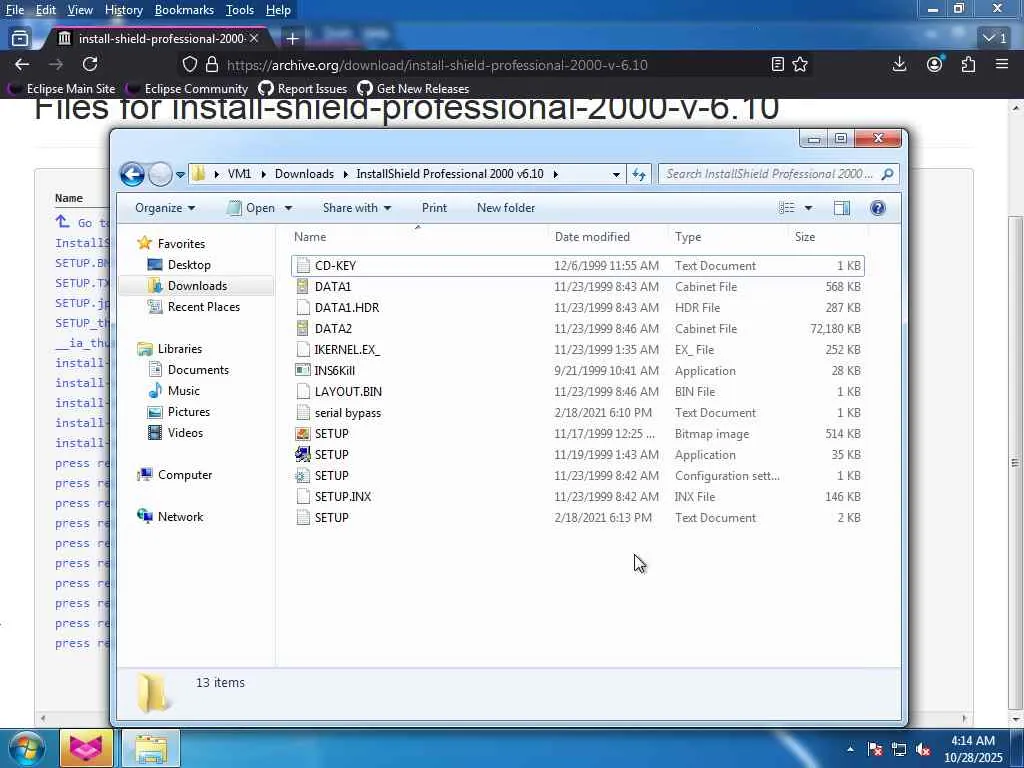Screen dimensions: 1024x768
Task: Click the Windows Explorer taskbar icon
Action: point(151,748)
